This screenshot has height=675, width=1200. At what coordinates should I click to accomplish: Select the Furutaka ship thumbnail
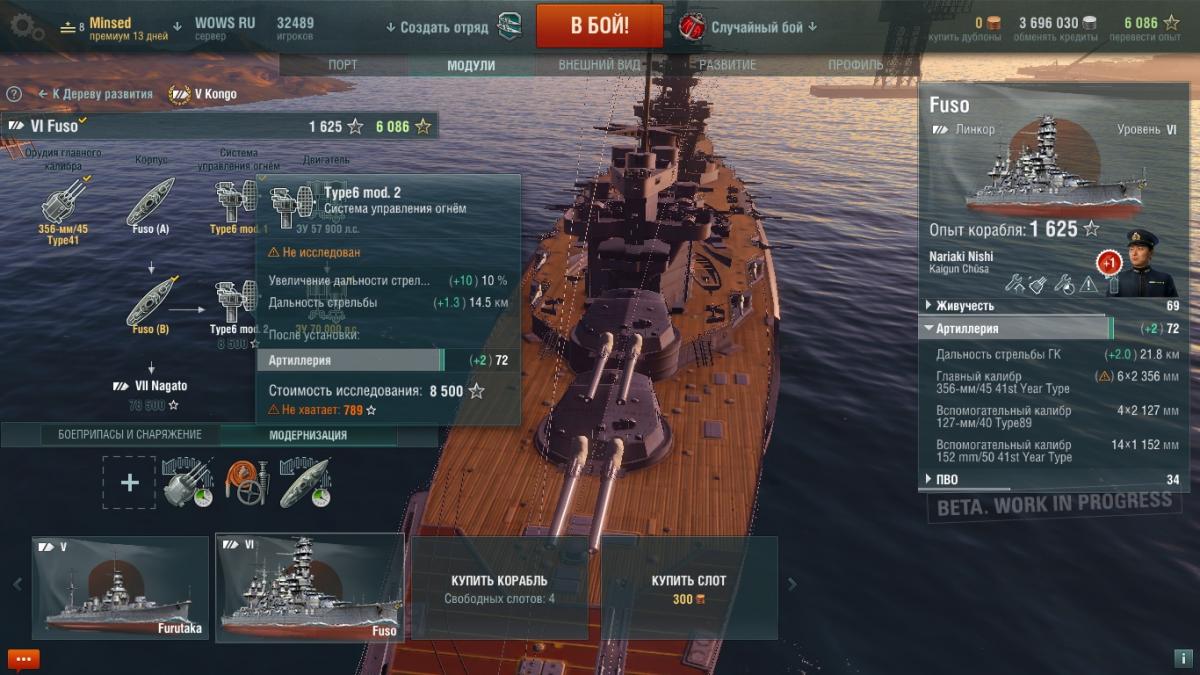120,588
